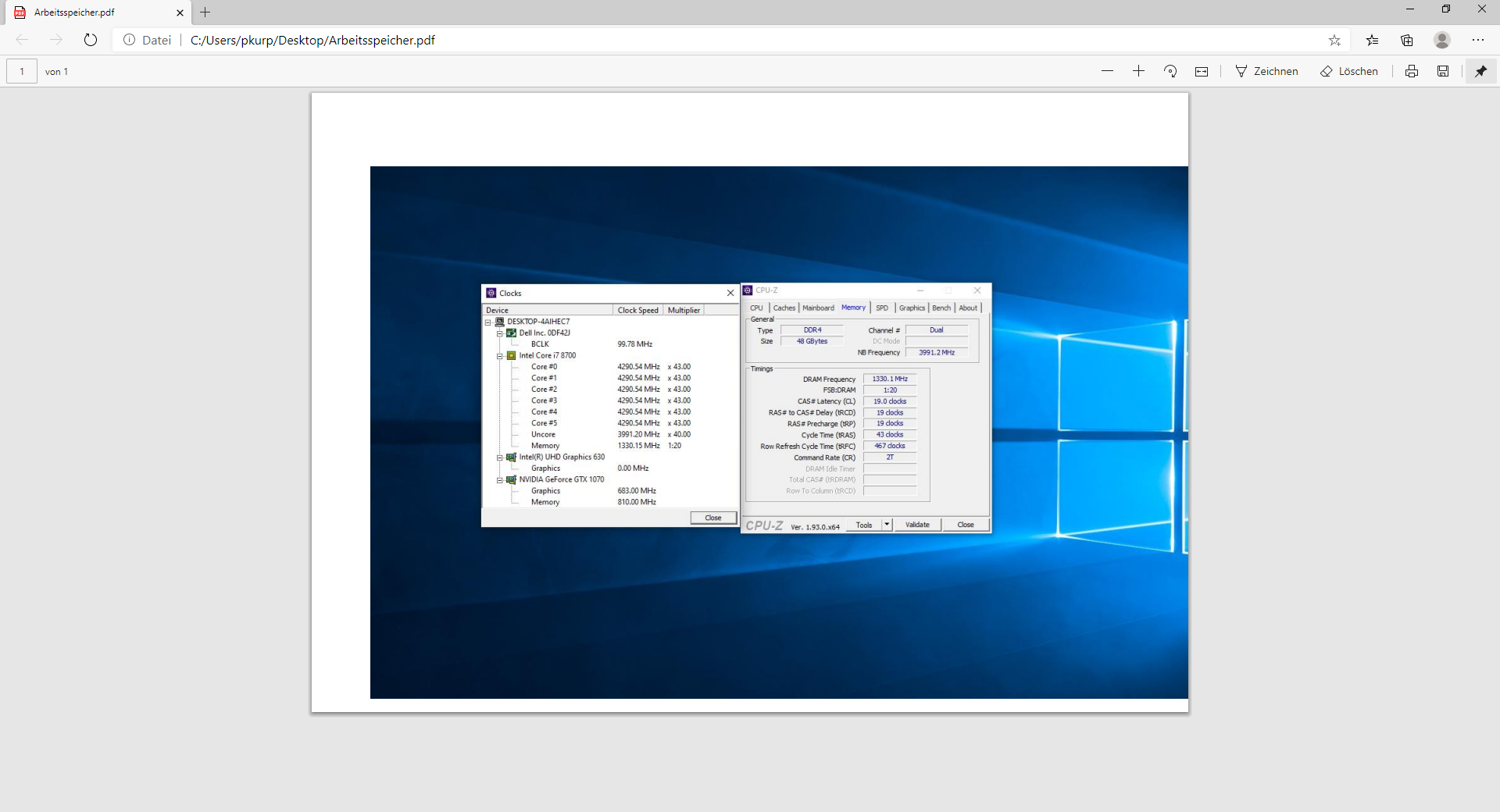Collapse the Dell Inc. 0DF42J node
Image resolution: width=1500 pixels, height=812 pixels.
(x=500, y=333)
